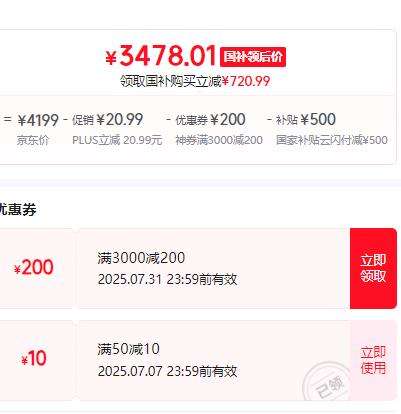Screen dimensions: 401x414
Task: Select the ¥3478.01 final price
Action: click(x=161, y=56)
